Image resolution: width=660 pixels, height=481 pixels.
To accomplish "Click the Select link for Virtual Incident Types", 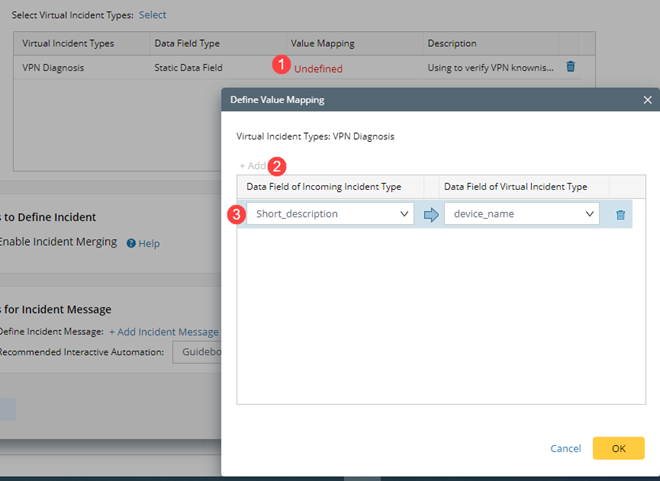I will [x=152, y=15].
